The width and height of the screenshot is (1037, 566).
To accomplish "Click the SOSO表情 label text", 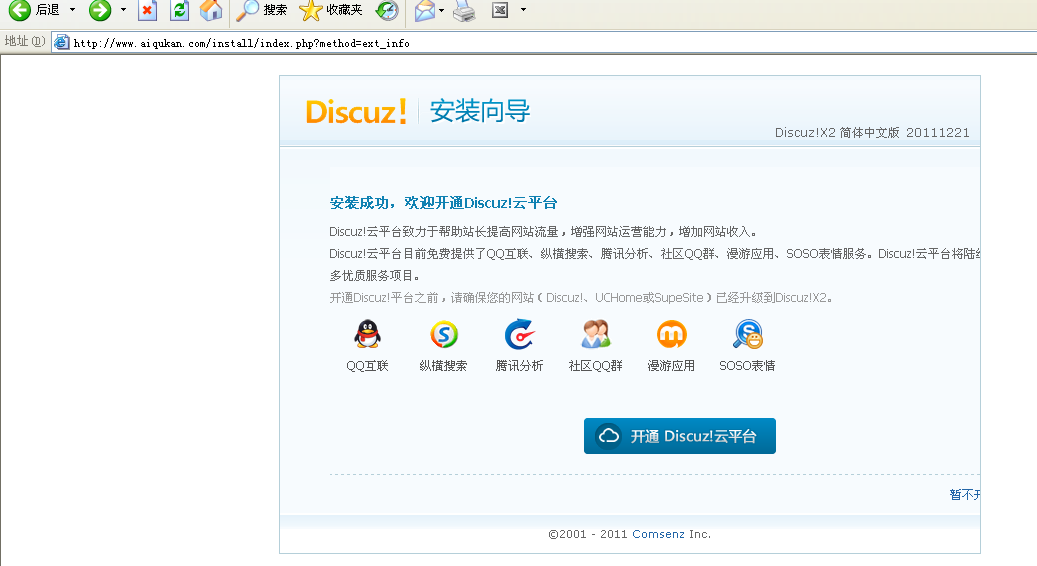I will pos(747,366).
